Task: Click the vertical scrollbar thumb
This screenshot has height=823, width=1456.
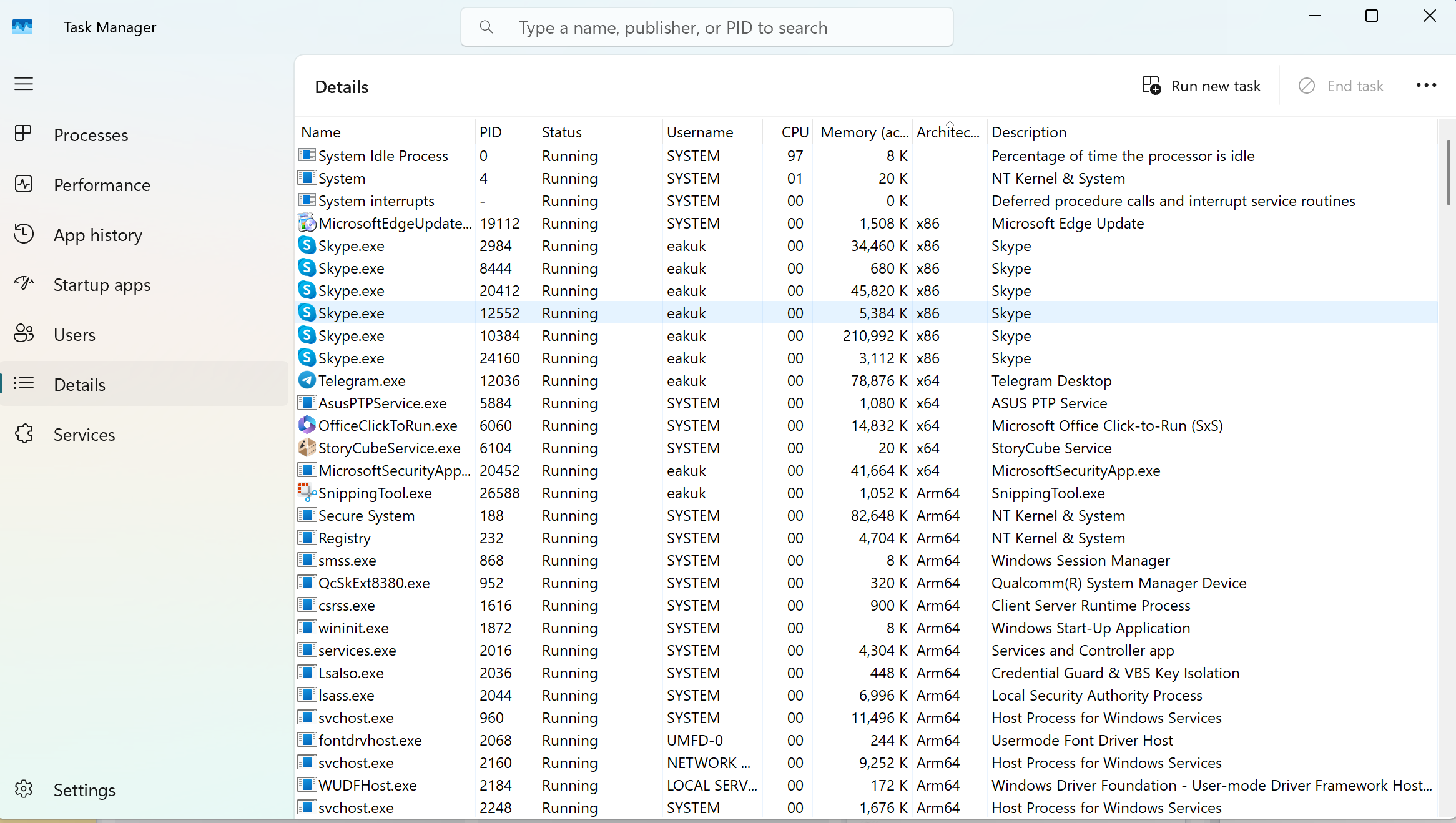Action: pyautogui.click(x=1449, y=172)
